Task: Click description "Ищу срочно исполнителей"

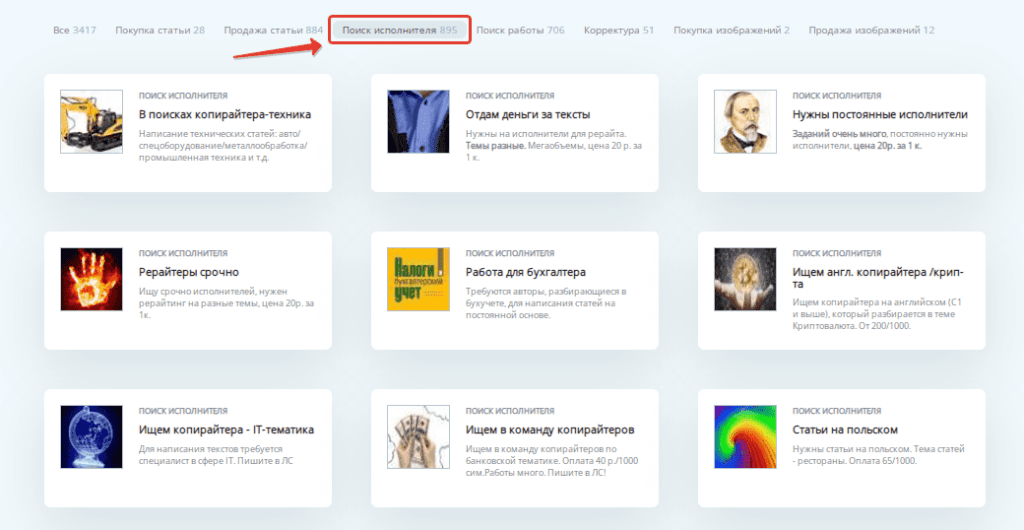Action: 227,303
